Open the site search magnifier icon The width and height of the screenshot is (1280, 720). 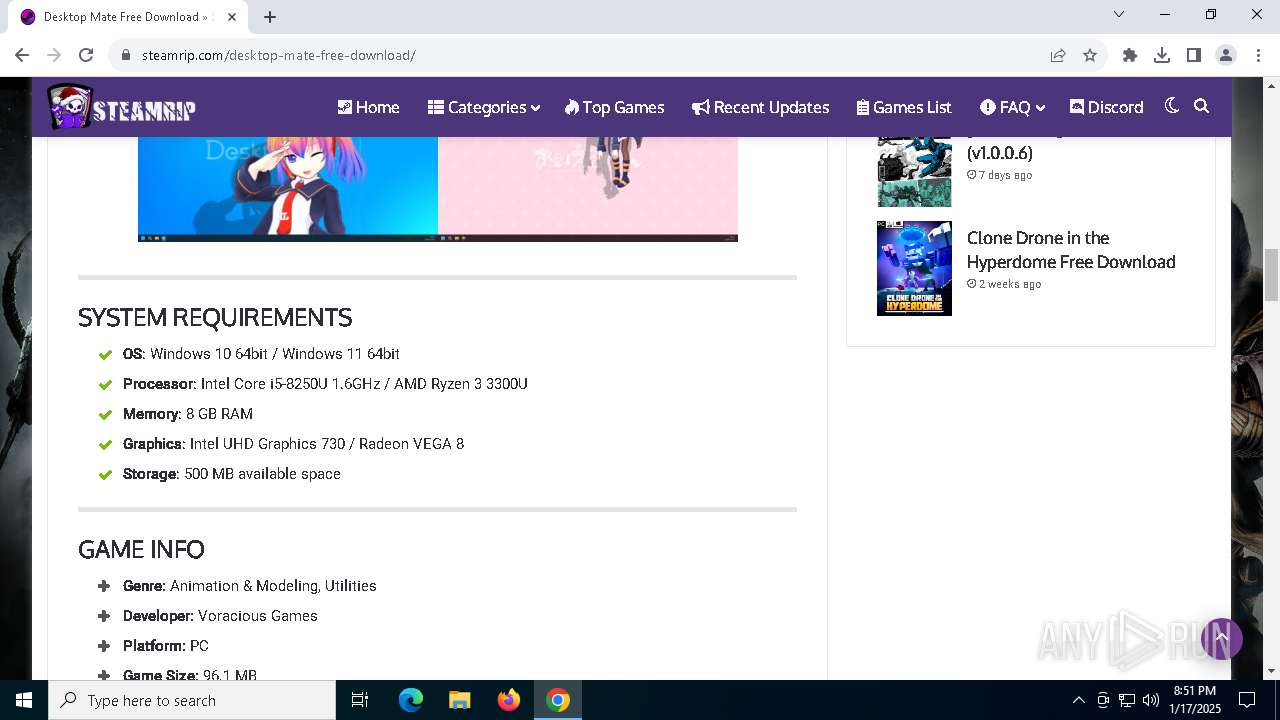(1202, 106)
